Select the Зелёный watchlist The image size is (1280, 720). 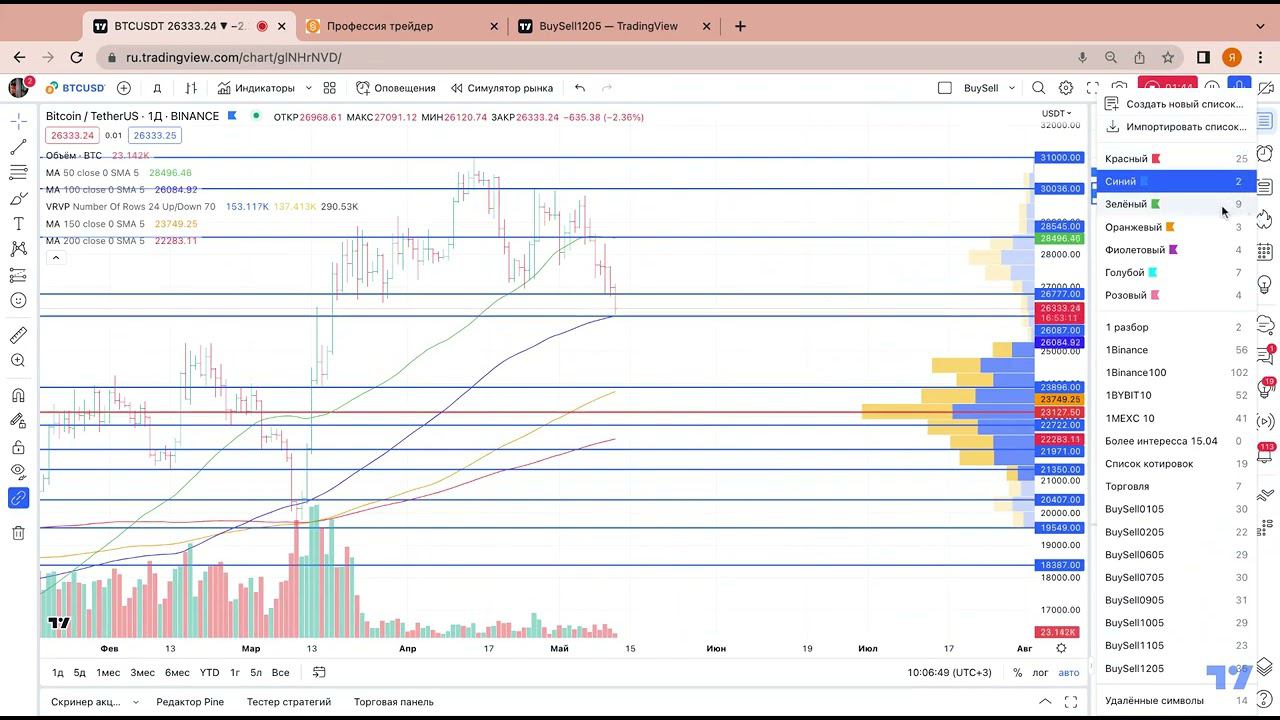(x=1175, y=204)
